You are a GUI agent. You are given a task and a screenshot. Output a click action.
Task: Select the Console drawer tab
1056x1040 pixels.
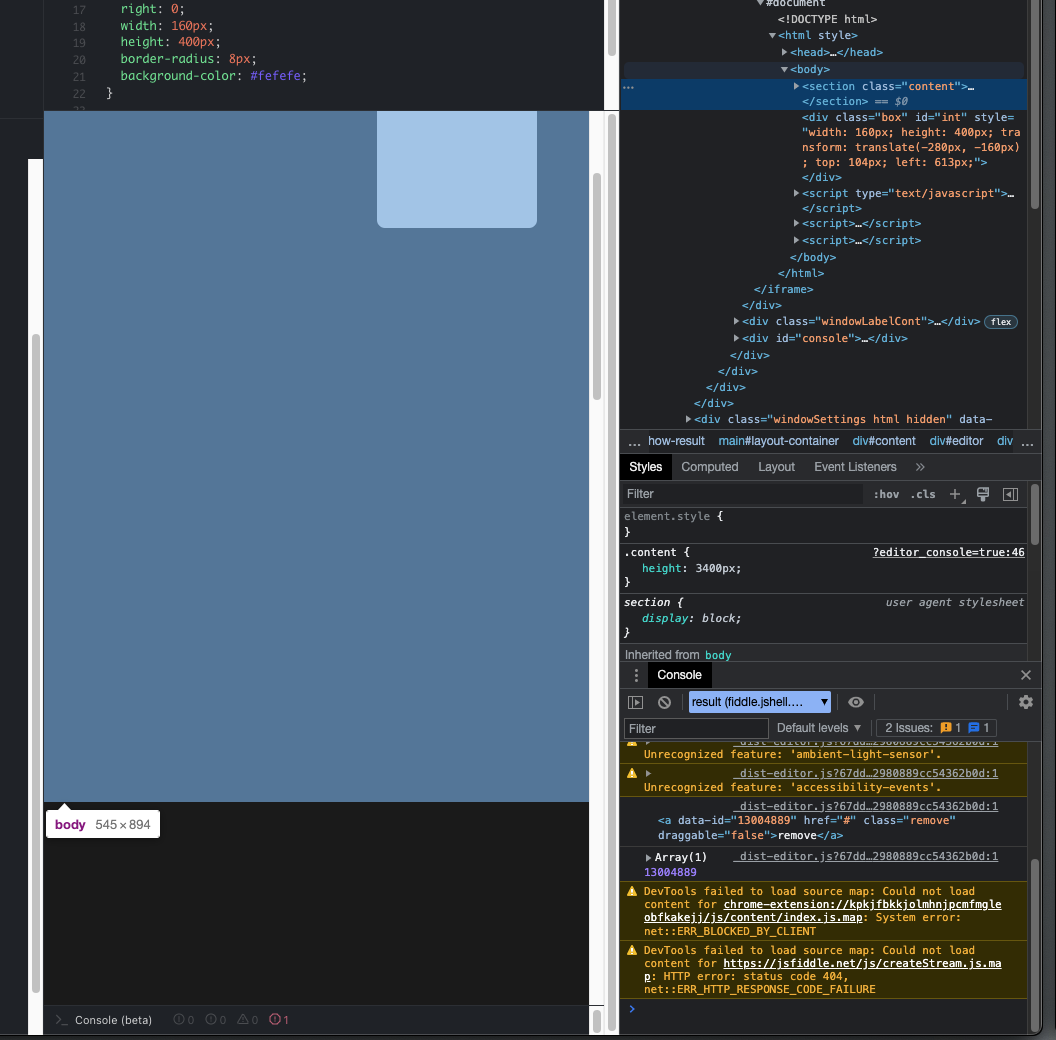click(679, 675)
